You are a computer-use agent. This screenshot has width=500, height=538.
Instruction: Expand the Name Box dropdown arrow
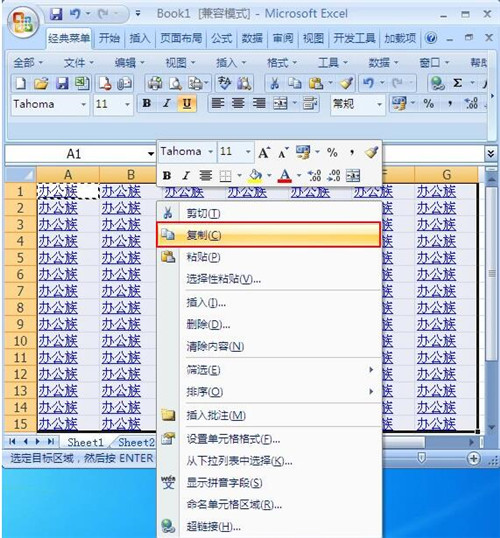pyautogui.click(x=151, y=154)
